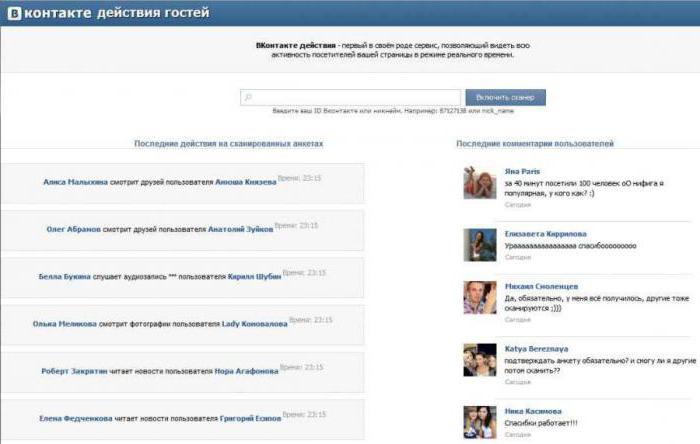The width and height of the screenshot is (700, 444).
Task: Open Katya Bereznaya avatar thumbnail
Action: click(x=481, y=359)
